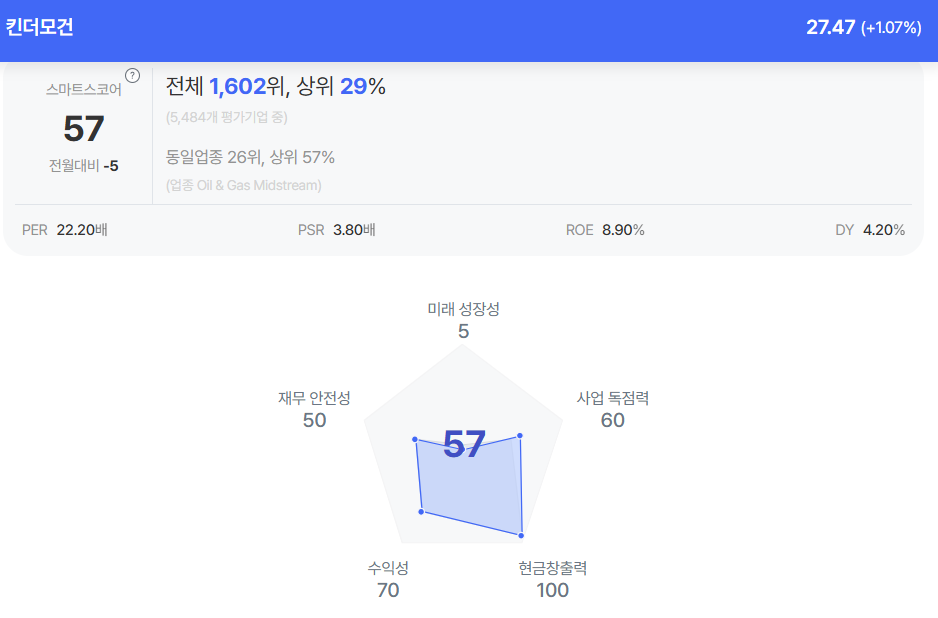Click the +1.07% price change
Image resolution: width=938 pixels, height=618 pixels.
point(891,28)
